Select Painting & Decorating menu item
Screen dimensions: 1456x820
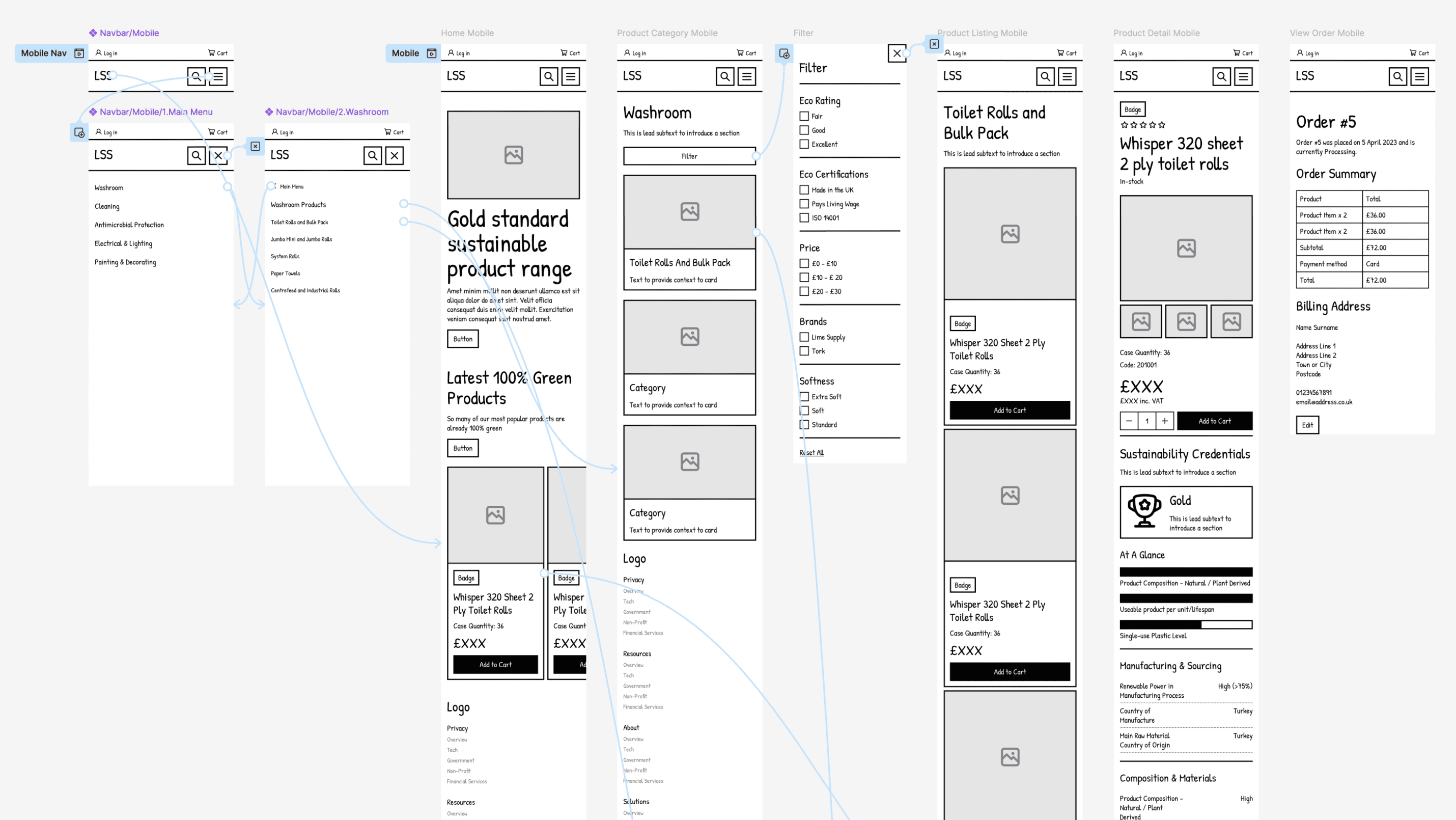[x=125, y=262]
